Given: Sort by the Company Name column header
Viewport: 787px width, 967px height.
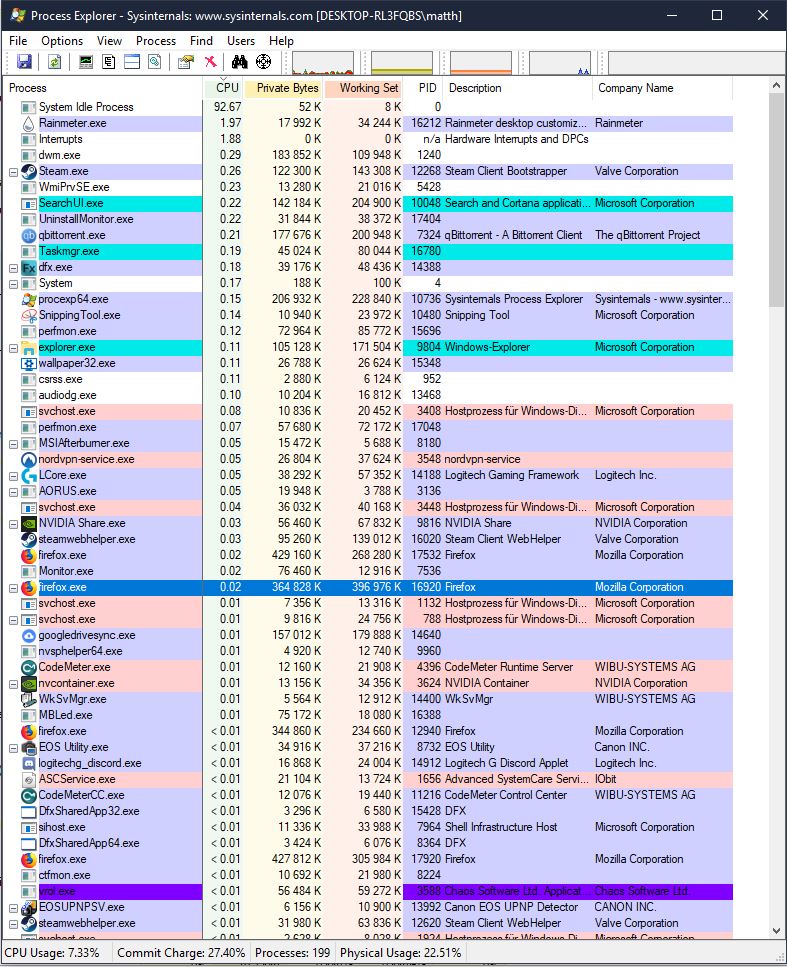Looking at the screenshot, I should pos(663,88).
